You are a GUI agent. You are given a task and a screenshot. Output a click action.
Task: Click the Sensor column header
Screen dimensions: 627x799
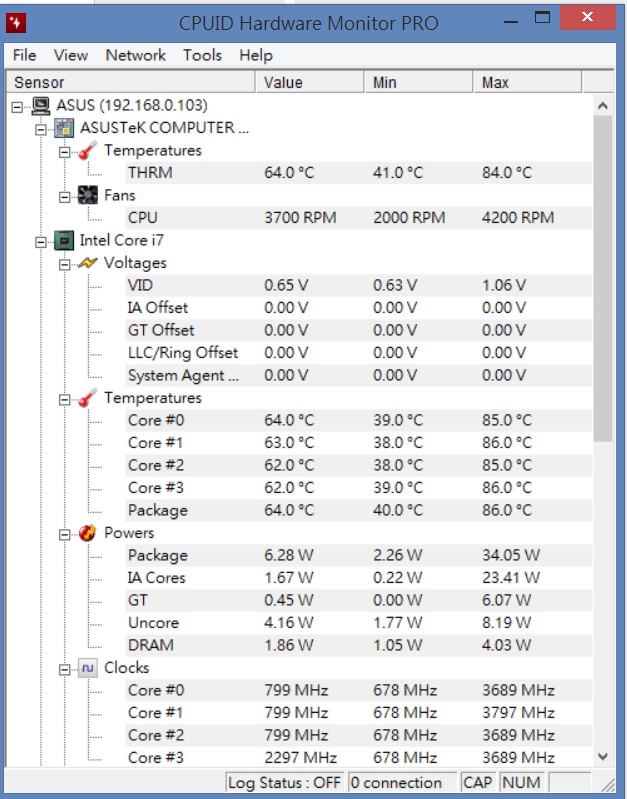click(x=130, y=83)
